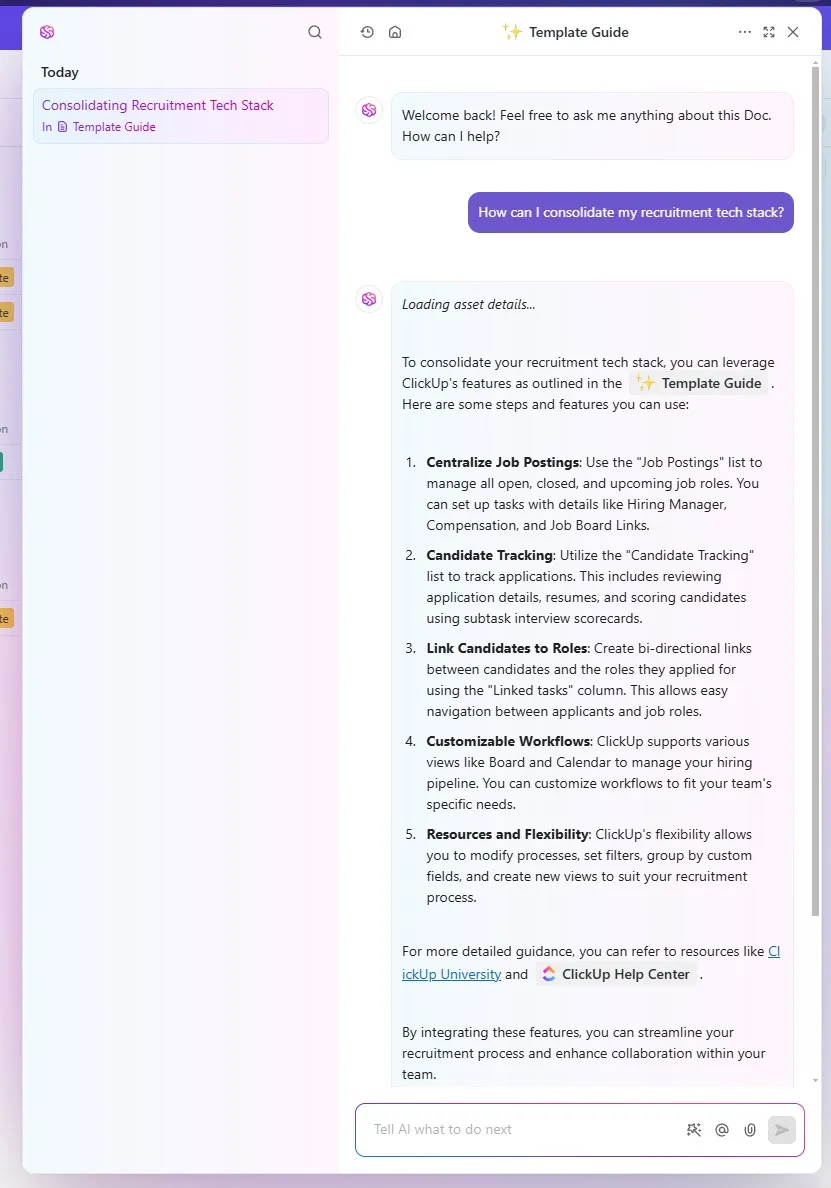Open AI prompts sparkle icon in input

click(694, 1130)
